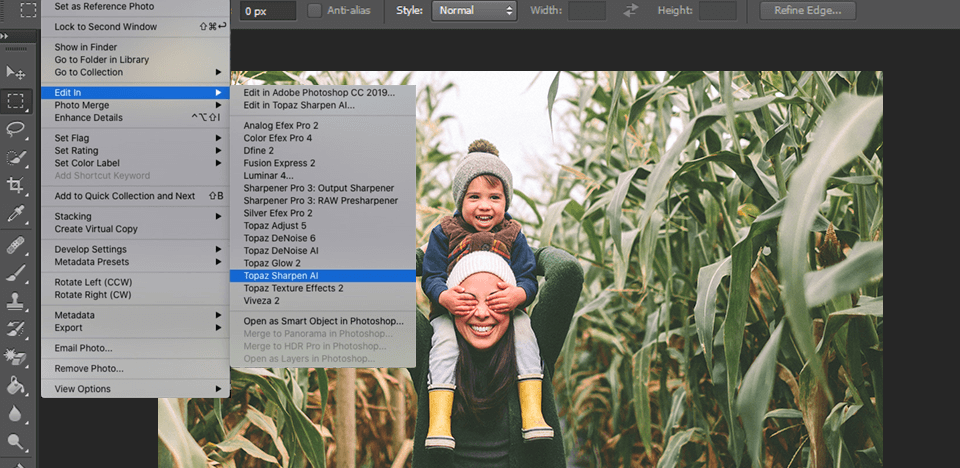Screen dimensions: 960x468
Task: Choose Go to Folder in Library
Action: click(135, 59)
